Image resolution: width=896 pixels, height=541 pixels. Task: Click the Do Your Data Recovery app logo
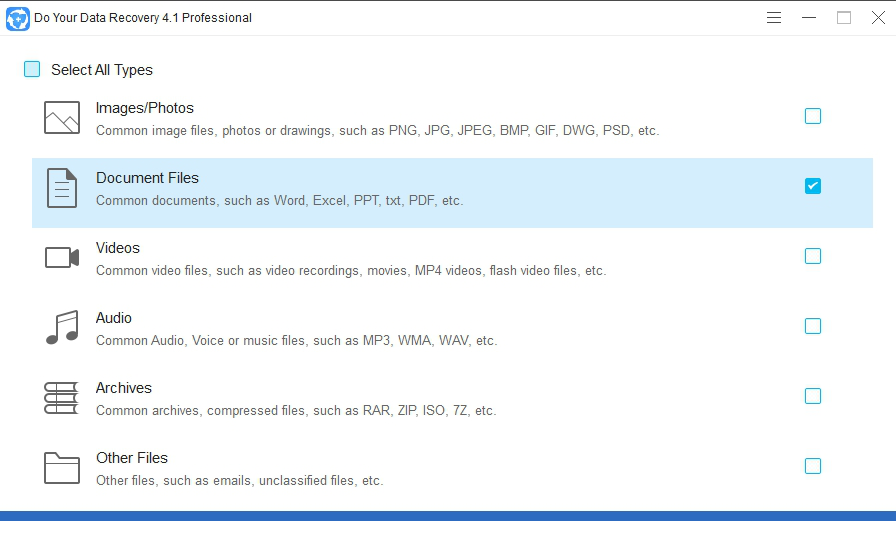18,19
